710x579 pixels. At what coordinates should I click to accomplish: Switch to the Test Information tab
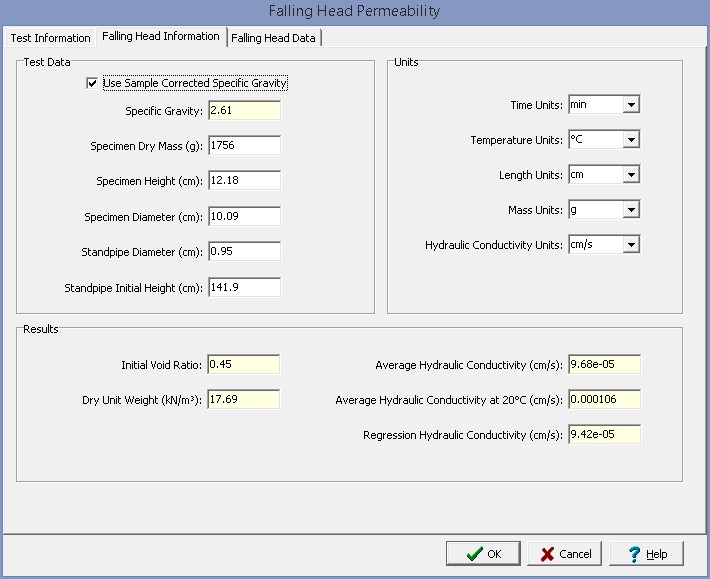coord(50,38)
